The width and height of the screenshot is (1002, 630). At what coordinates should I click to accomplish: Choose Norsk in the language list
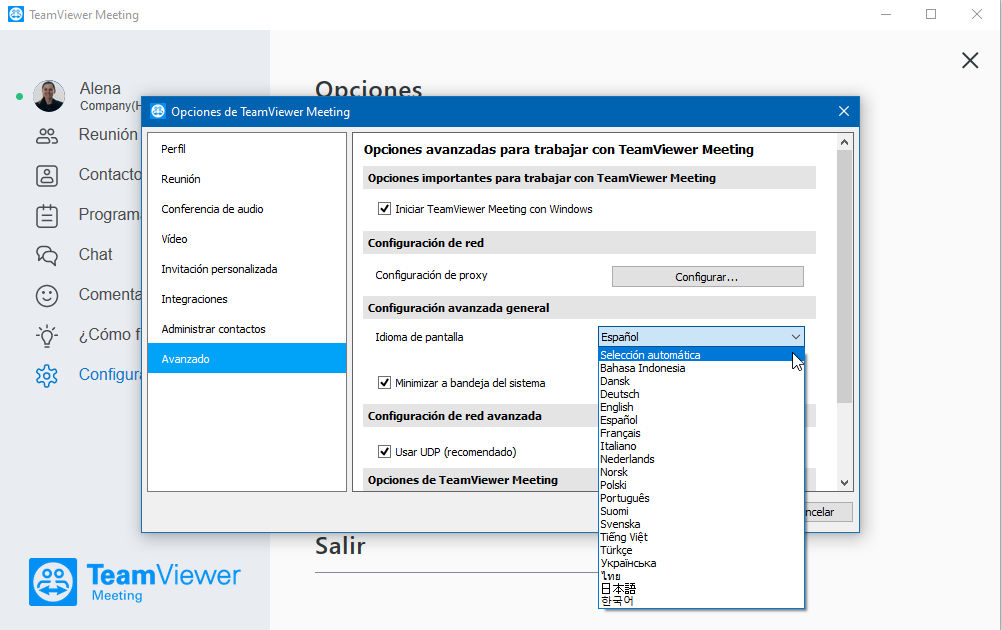[701, 472]
